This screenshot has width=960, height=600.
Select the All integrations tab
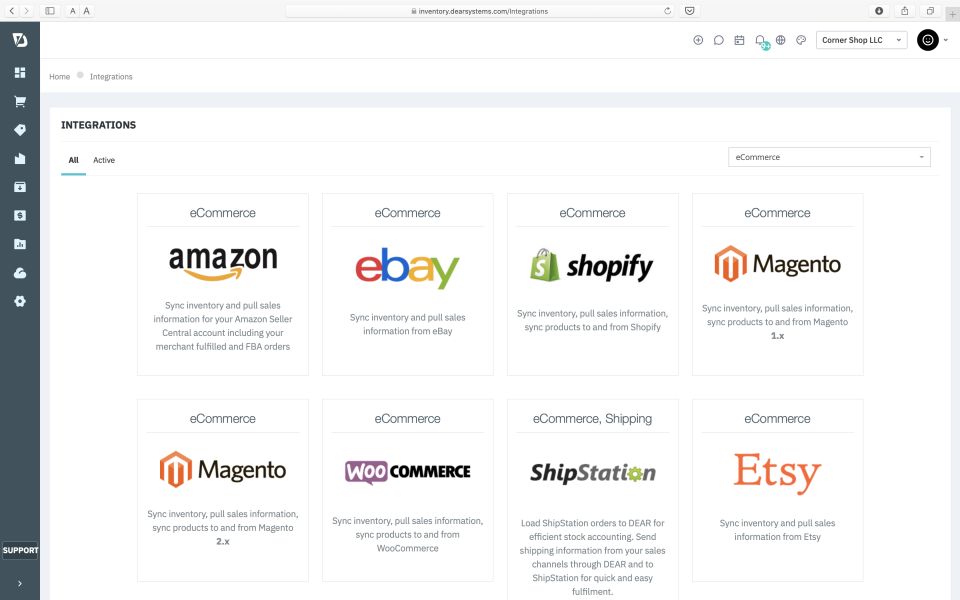[73, 160]
